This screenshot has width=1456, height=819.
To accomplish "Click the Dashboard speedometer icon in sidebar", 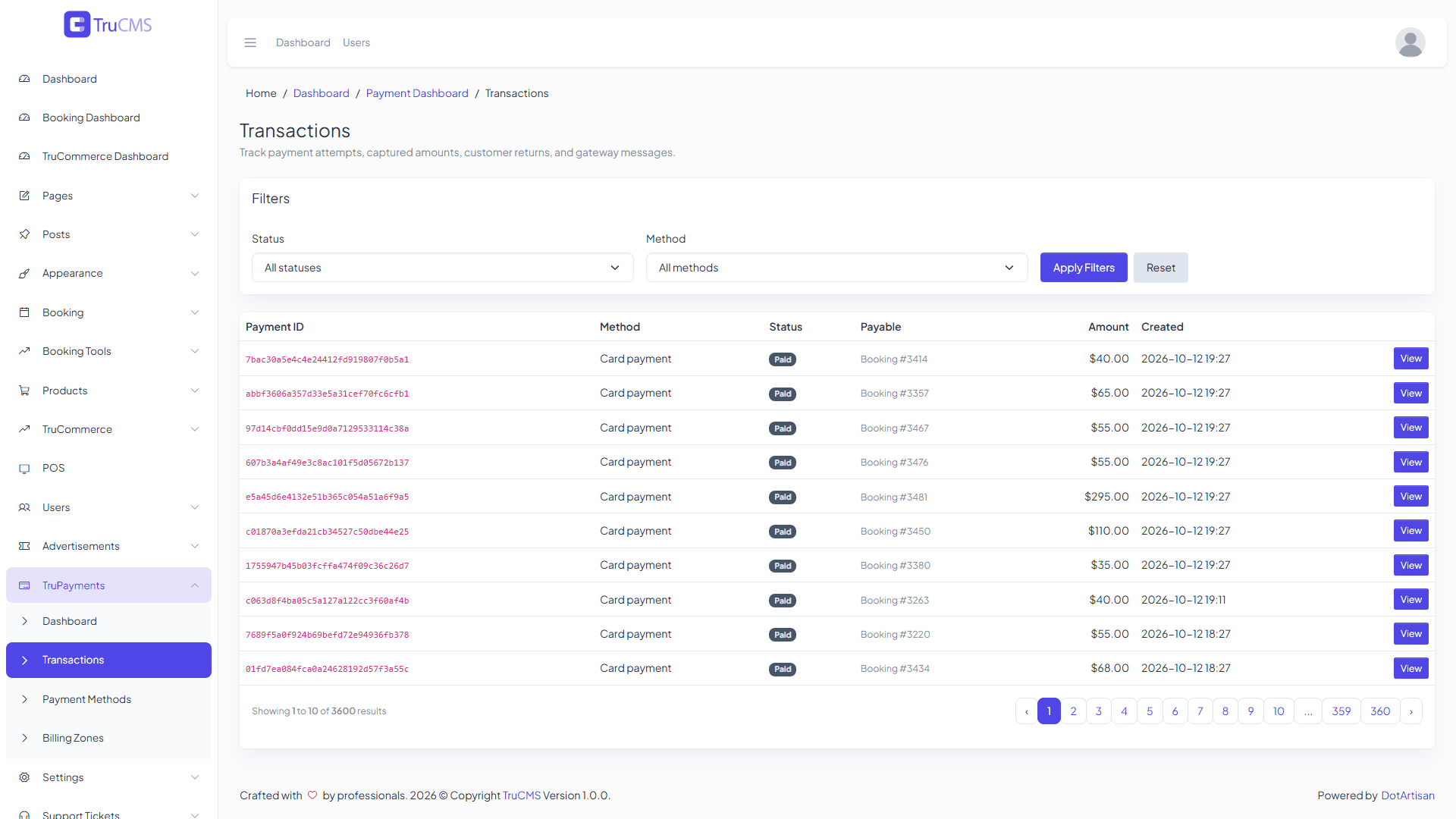I will coord(24,79).
